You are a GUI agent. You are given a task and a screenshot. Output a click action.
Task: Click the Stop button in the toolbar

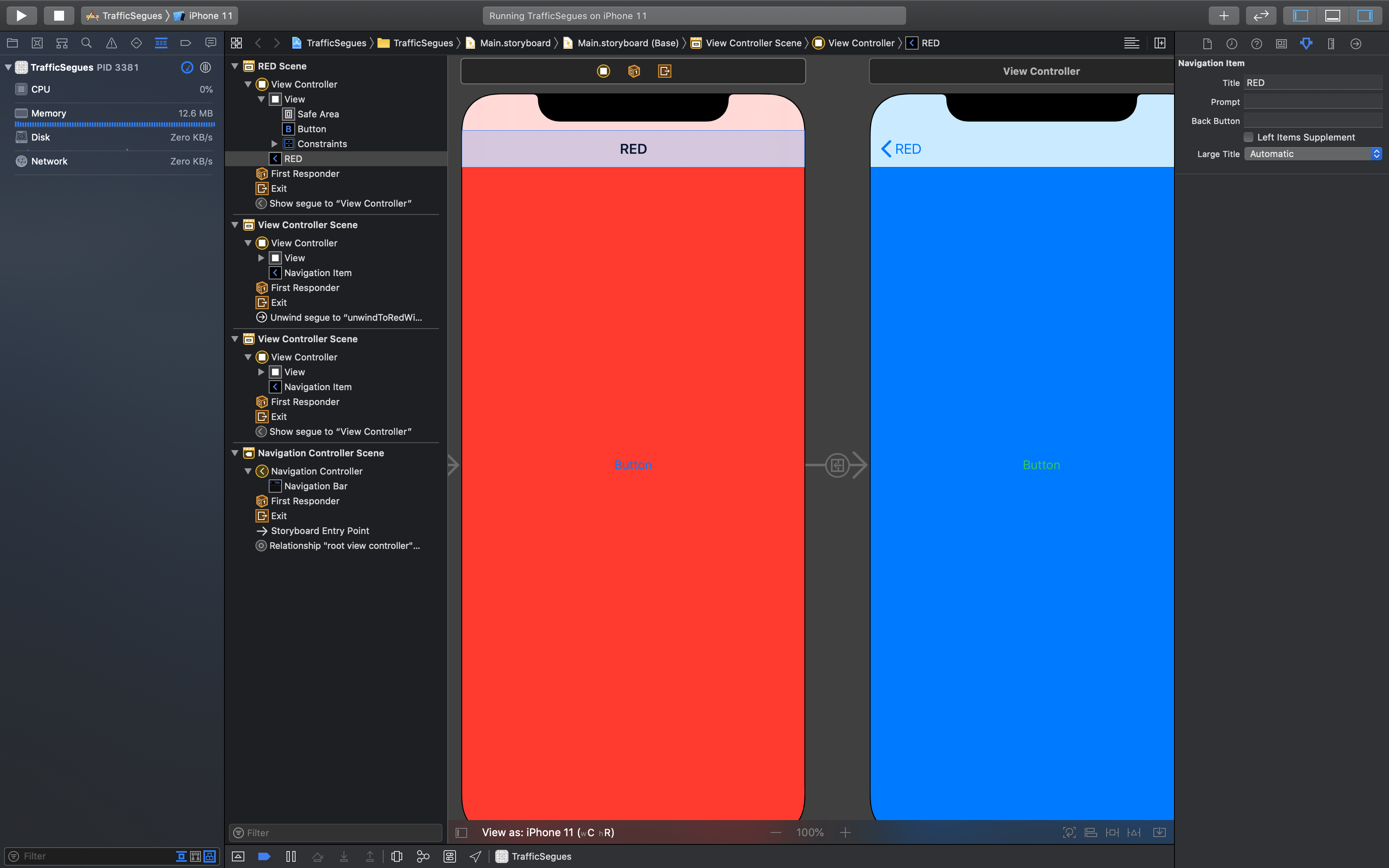coord(59,16)
